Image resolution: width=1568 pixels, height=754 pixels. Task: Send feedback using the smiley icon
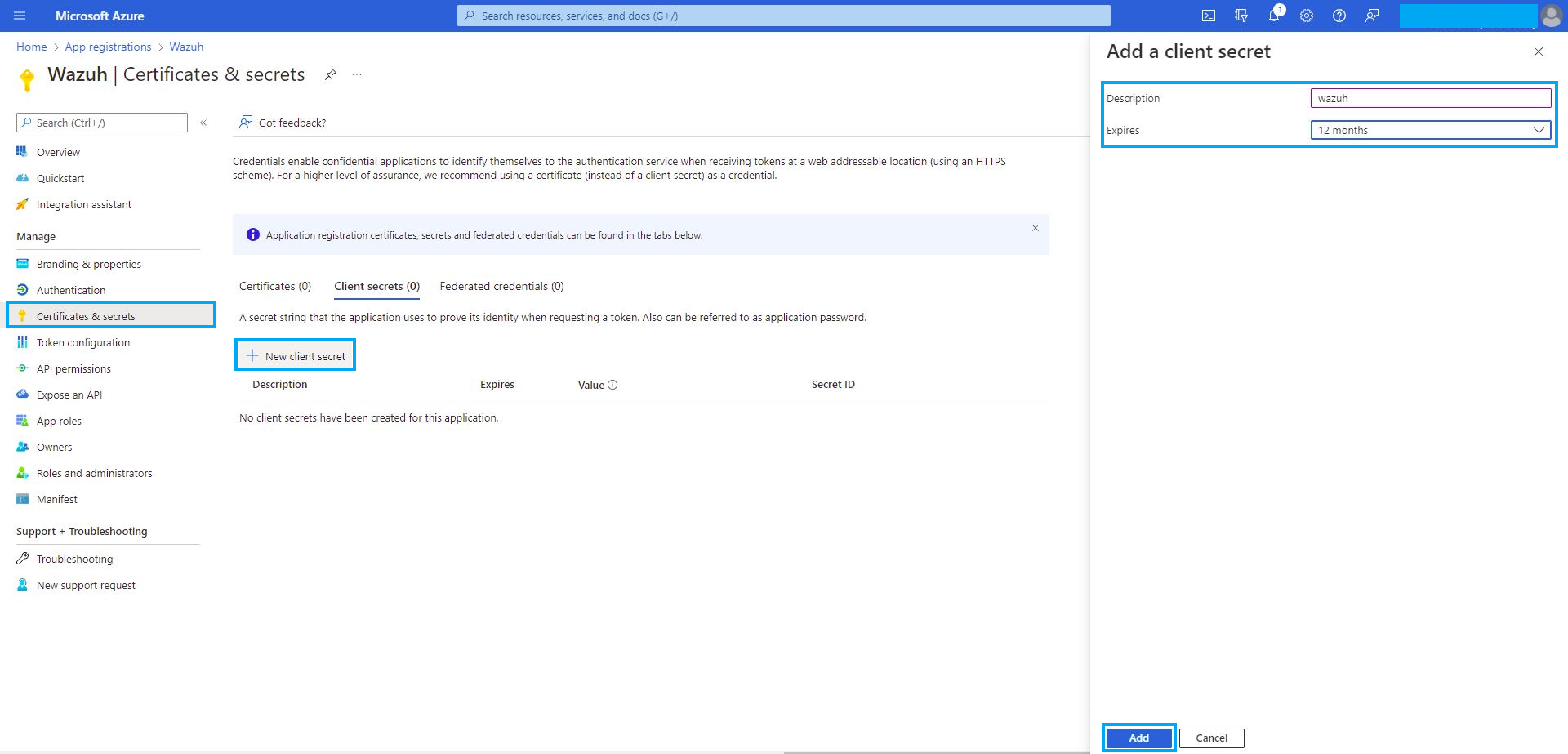(1373, 15)
